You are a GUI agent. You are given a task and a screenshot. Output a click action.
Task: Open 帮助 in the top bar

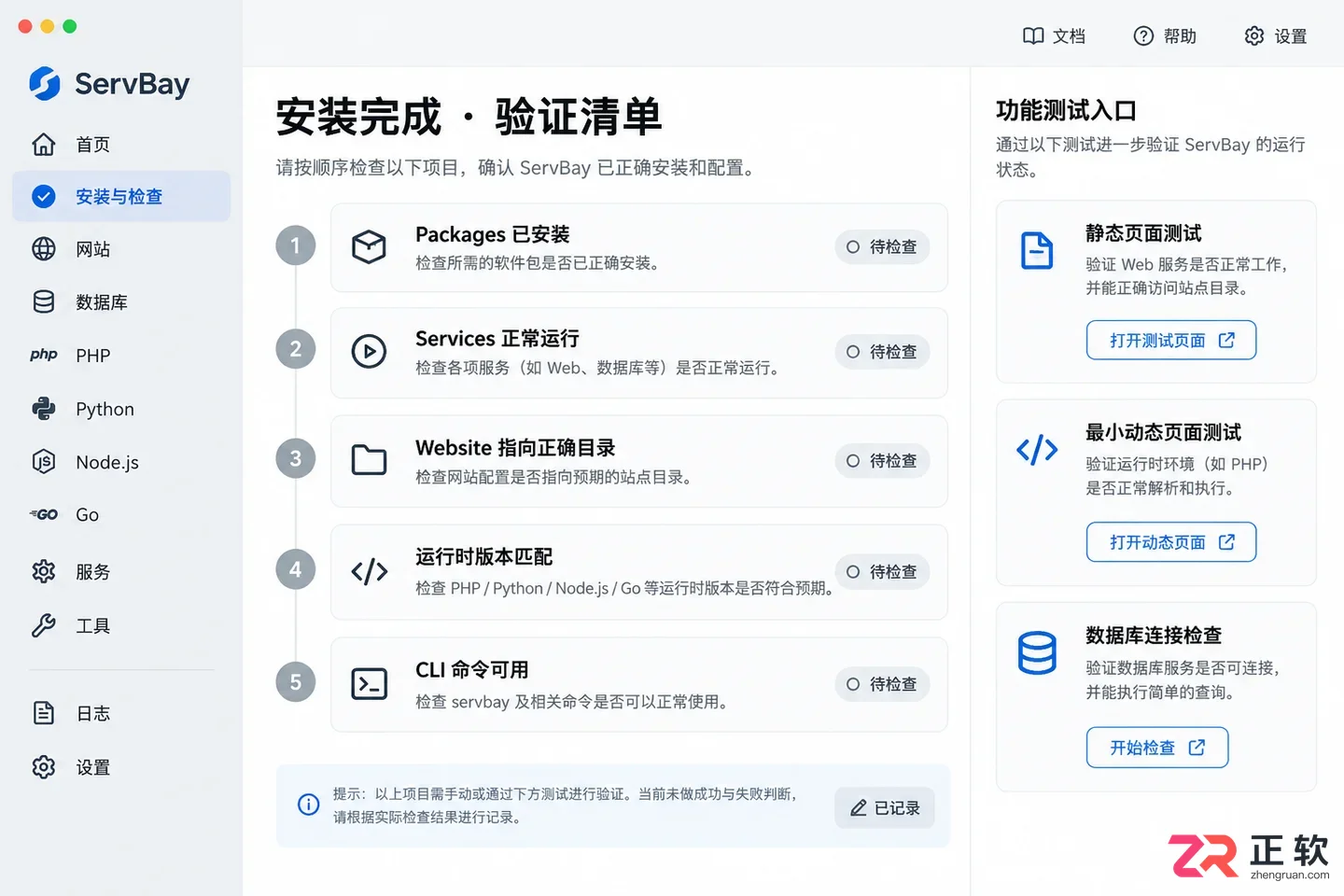point(1165,36)
